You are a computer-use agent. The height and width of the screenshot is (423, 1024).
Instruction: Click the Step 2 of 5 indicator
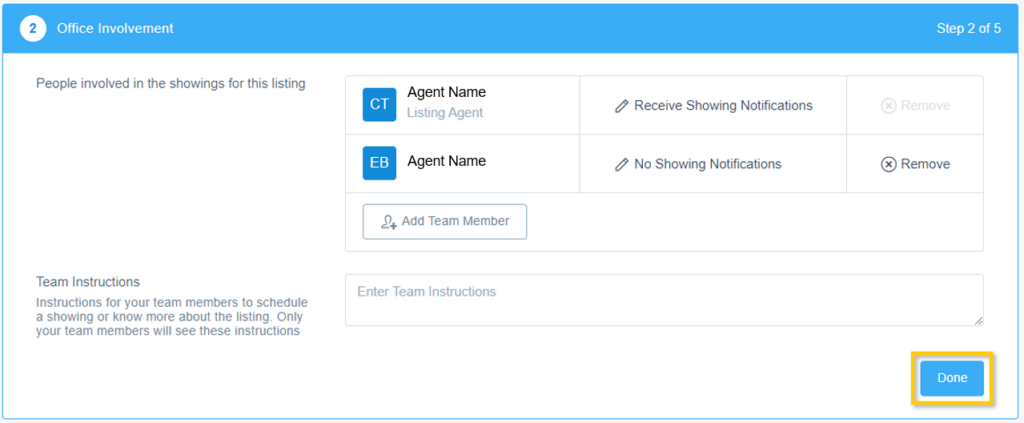968,28
